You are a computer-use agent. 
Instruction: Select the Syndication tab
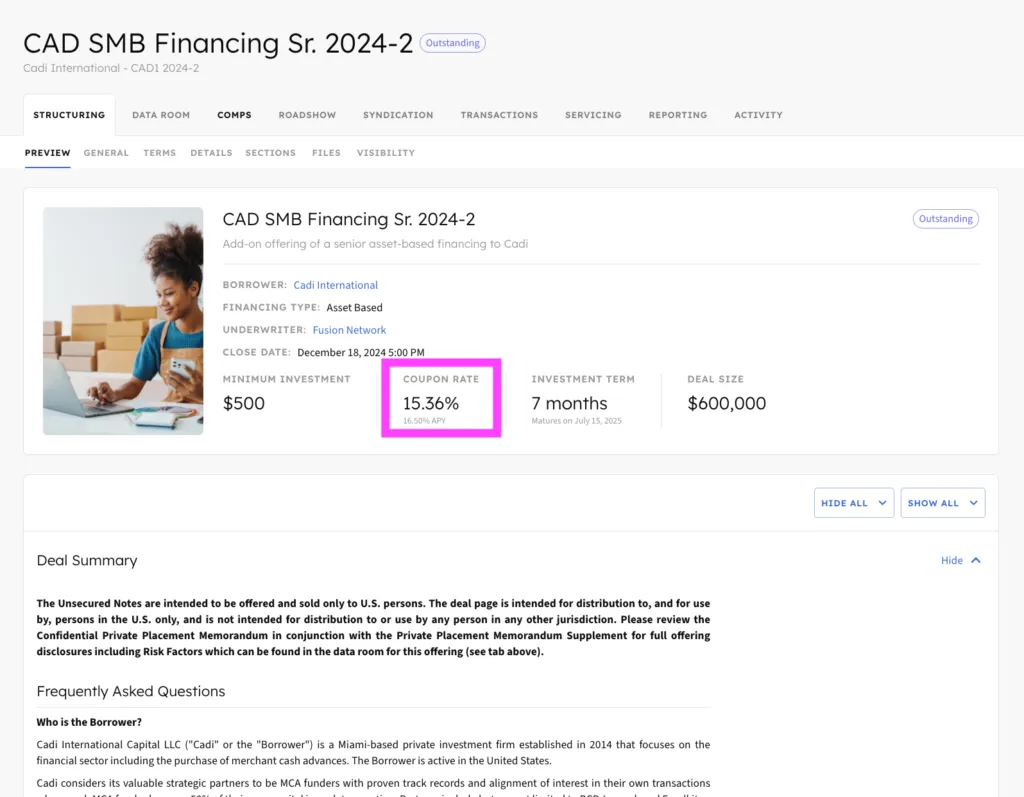(398, 115)
